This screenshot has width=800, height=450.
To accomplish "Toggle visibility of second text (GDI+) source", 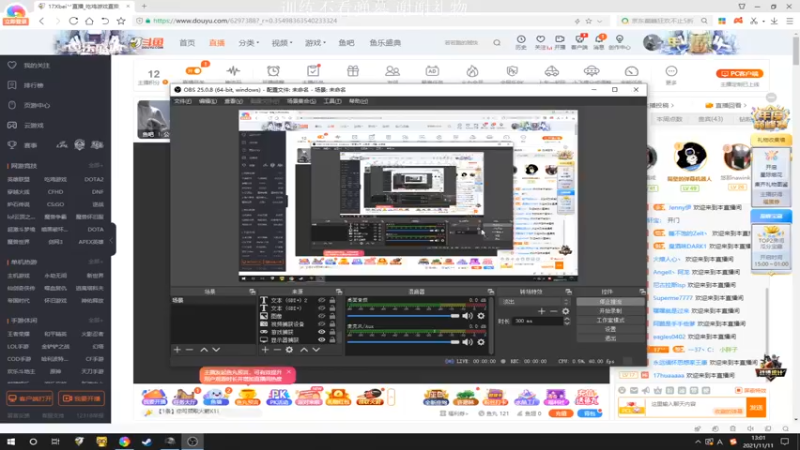I will 321,308.
